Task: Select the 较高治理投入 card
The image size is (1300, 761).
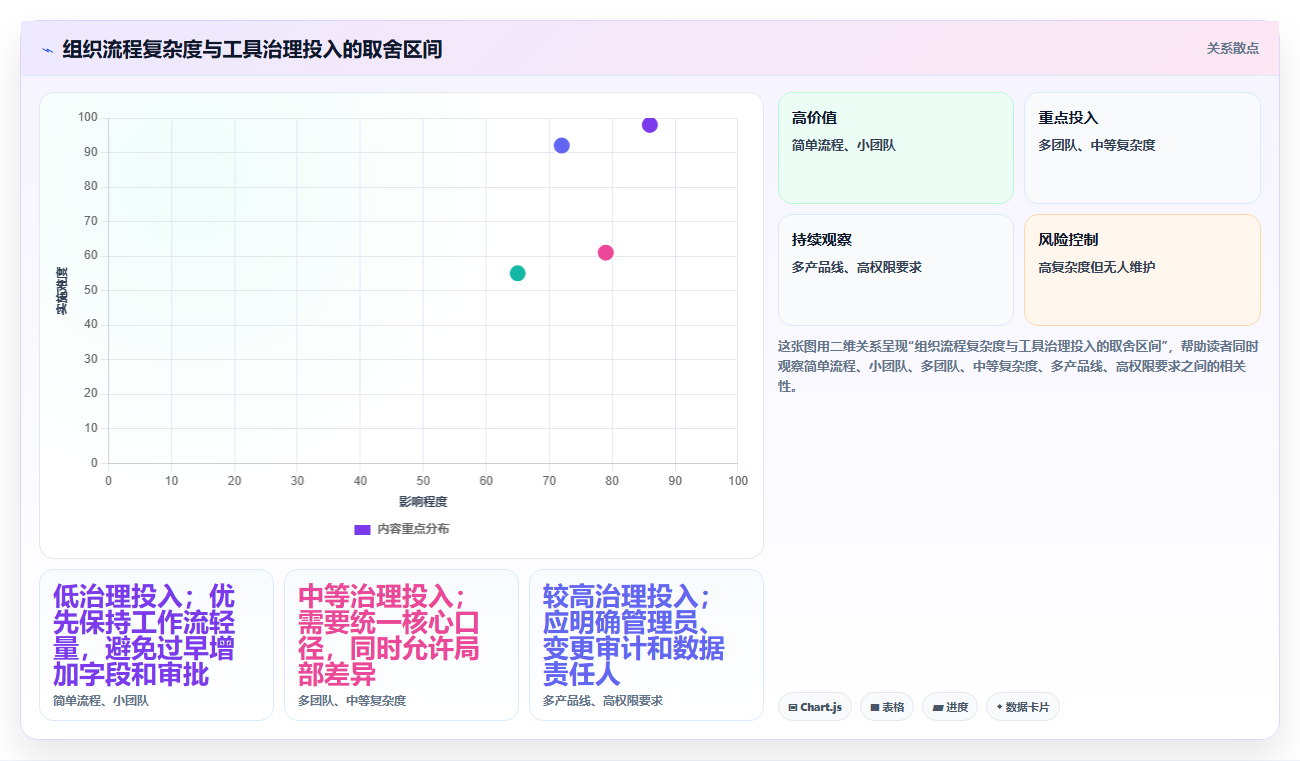Action: pyautogui.click(x=646, y=645)
